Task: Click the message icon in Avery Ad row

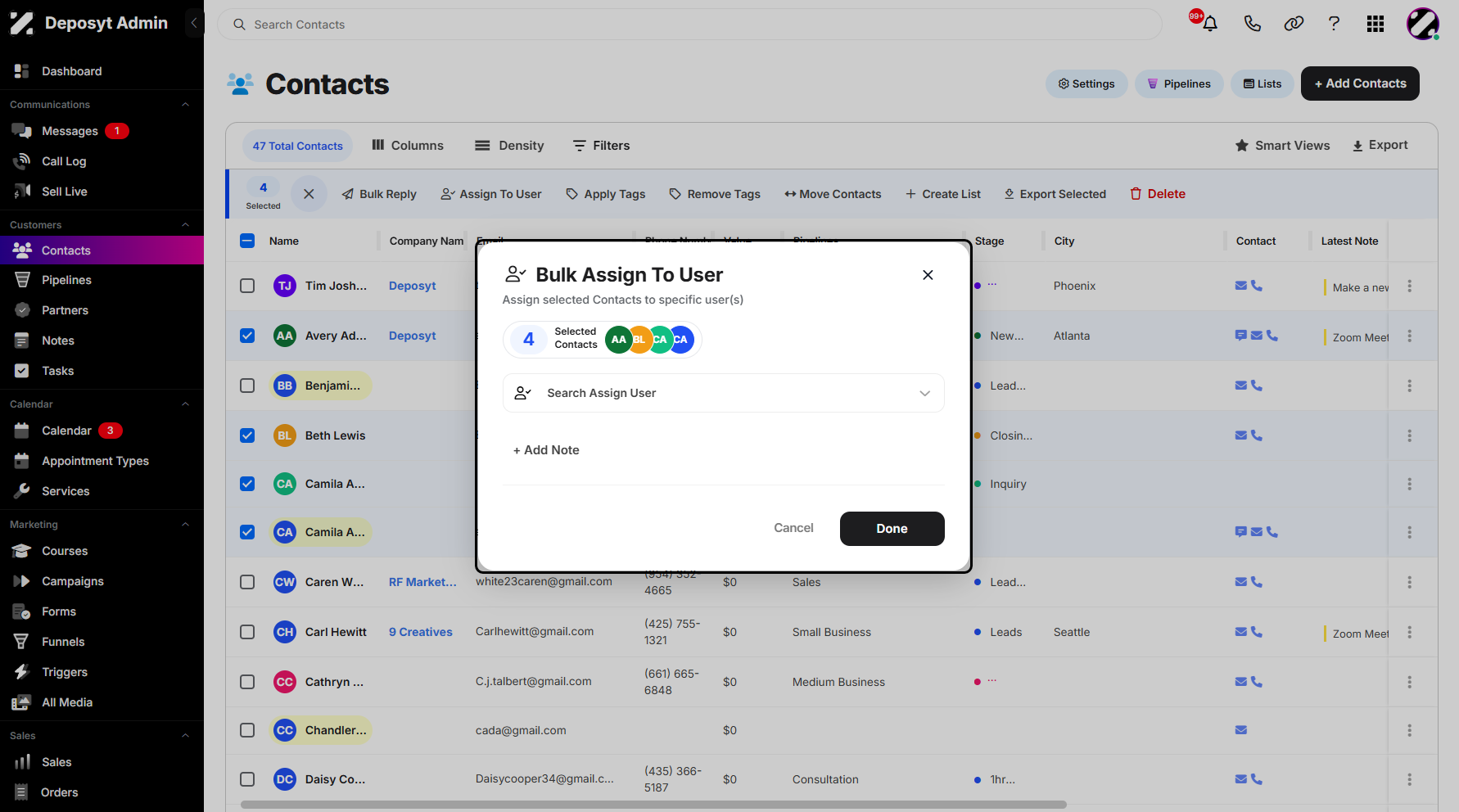Action: [1241, 336]
